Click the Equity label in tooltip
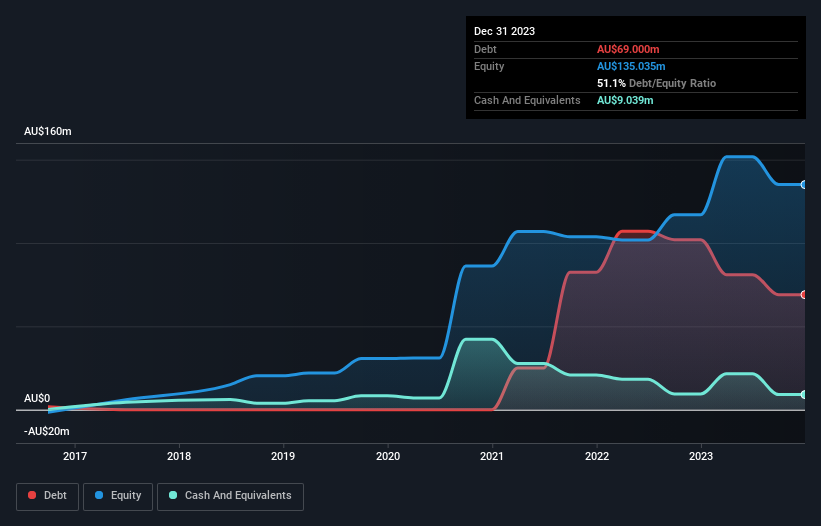 (489, 66)
